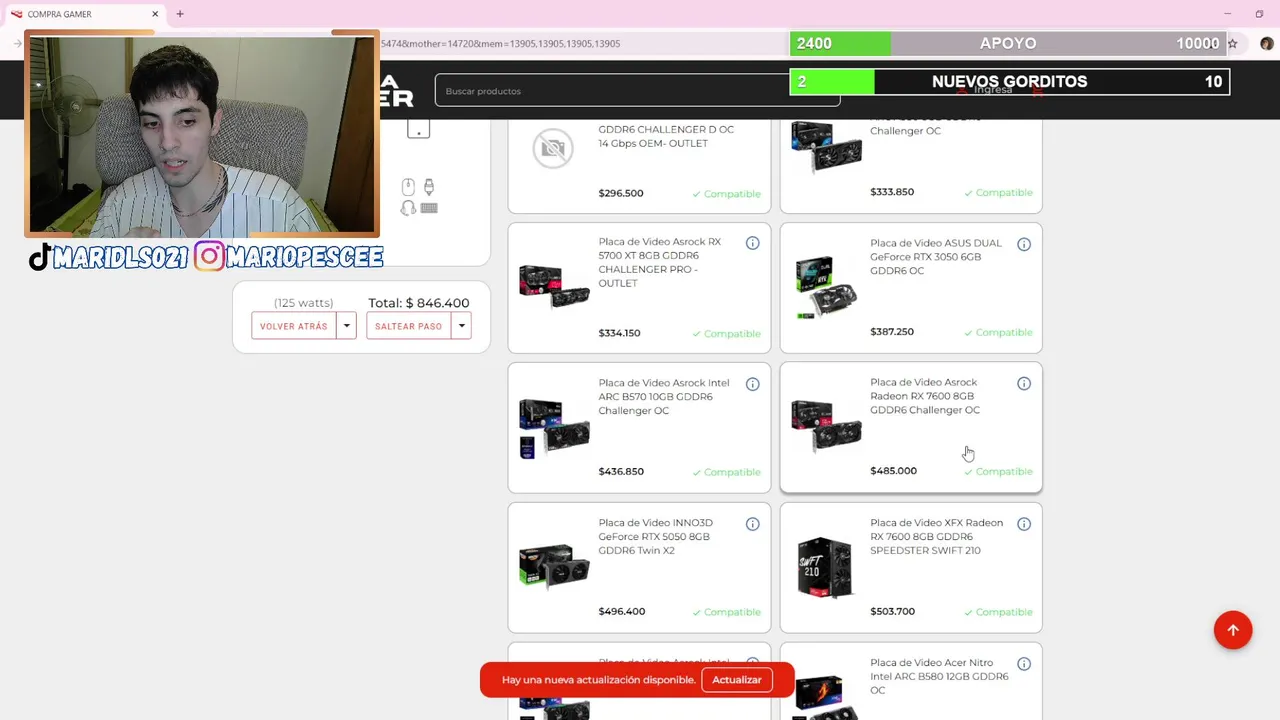Open a new browser tab
The height and width of the screenshot is (720, 1280).
click(180, 14)
